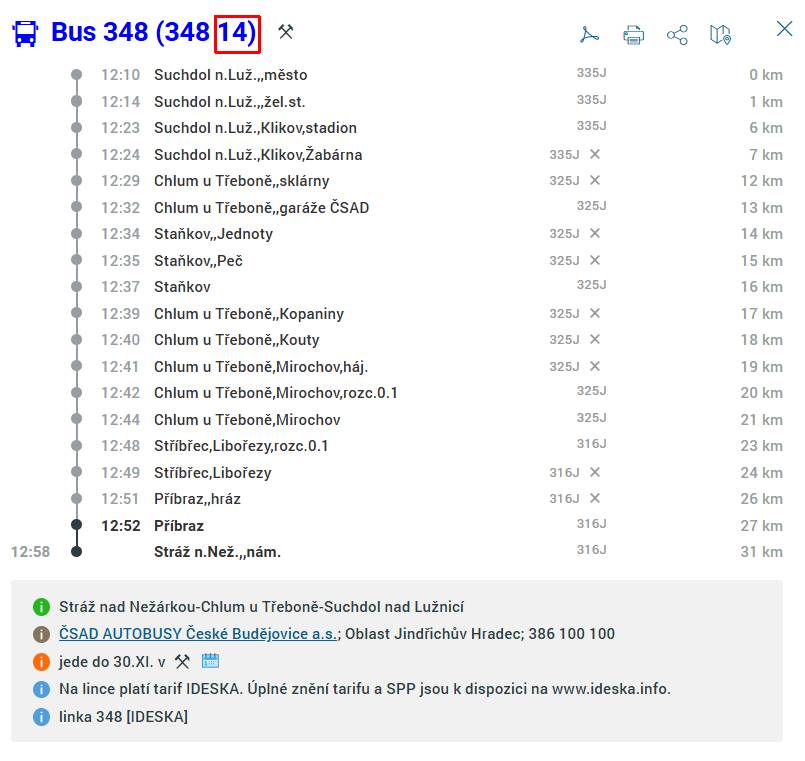
Task: Open ČSAD AUTOBUSY České Budějovice a.s. link
Action: tap(198, 634)
